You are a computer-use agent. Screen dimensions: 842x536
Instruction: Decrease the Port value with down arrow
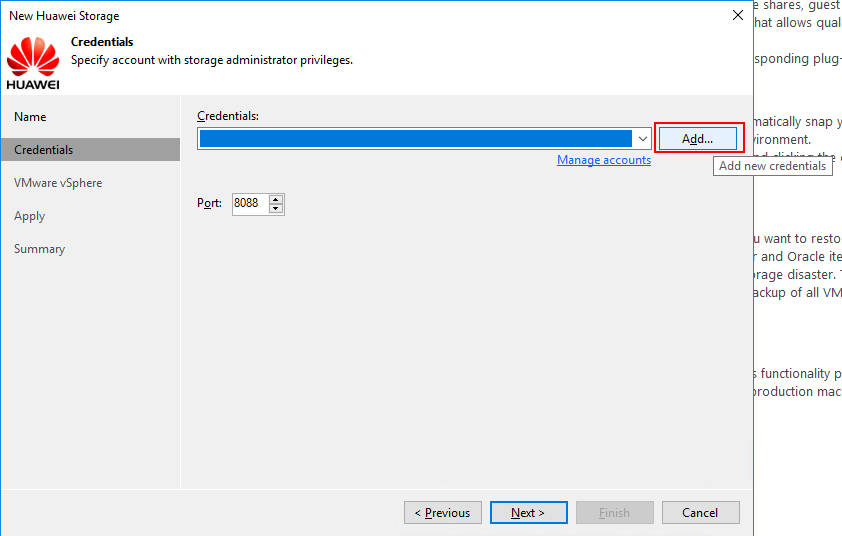click(276, 209)
